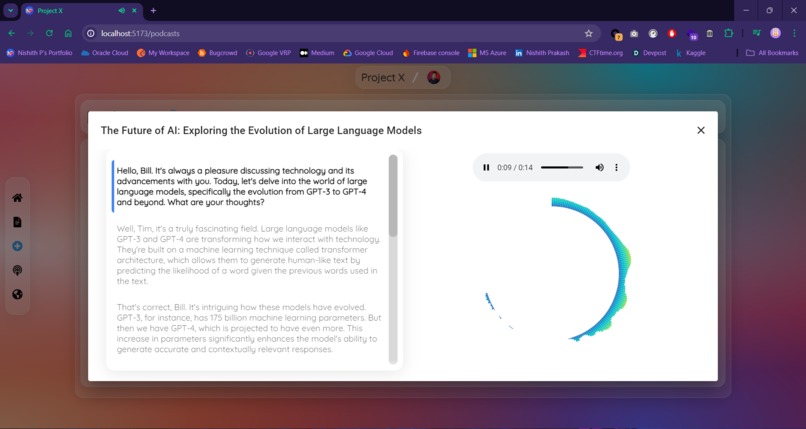Open the Kaggle bookmark
The width and height of the screenshot is (806, 429).
(x=690, y=53)
